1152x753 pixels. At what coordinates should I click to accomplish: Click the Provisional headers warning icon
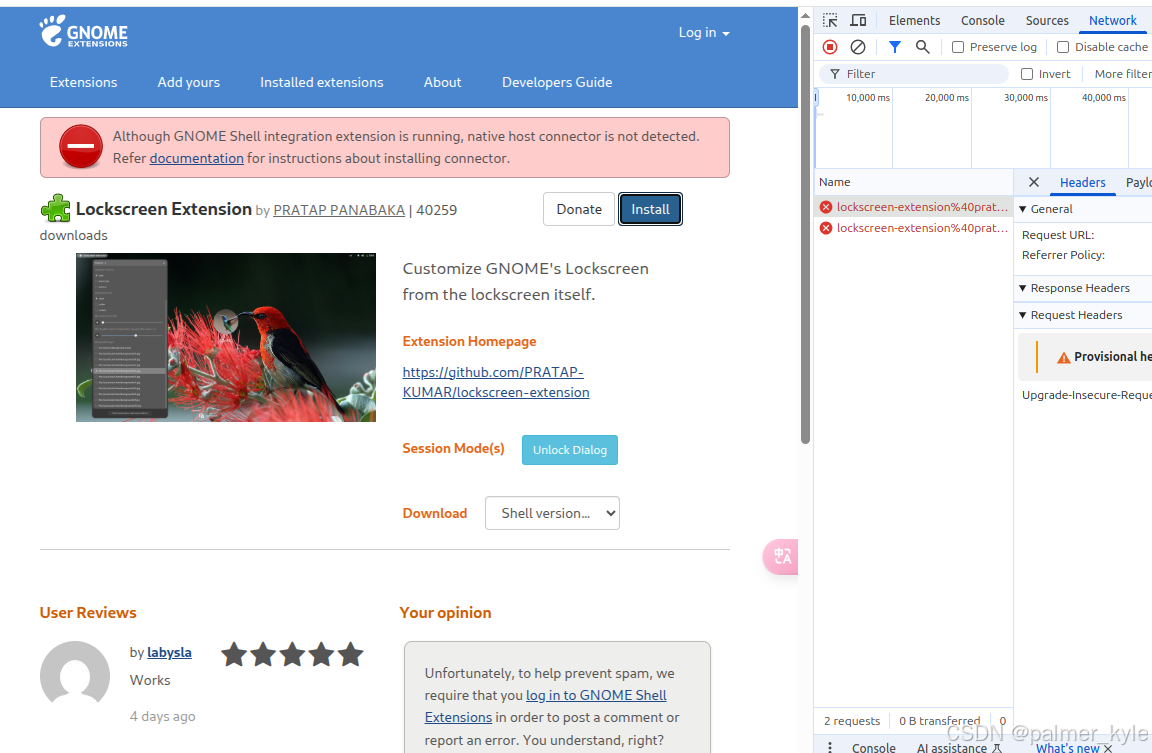(1064, 358)
